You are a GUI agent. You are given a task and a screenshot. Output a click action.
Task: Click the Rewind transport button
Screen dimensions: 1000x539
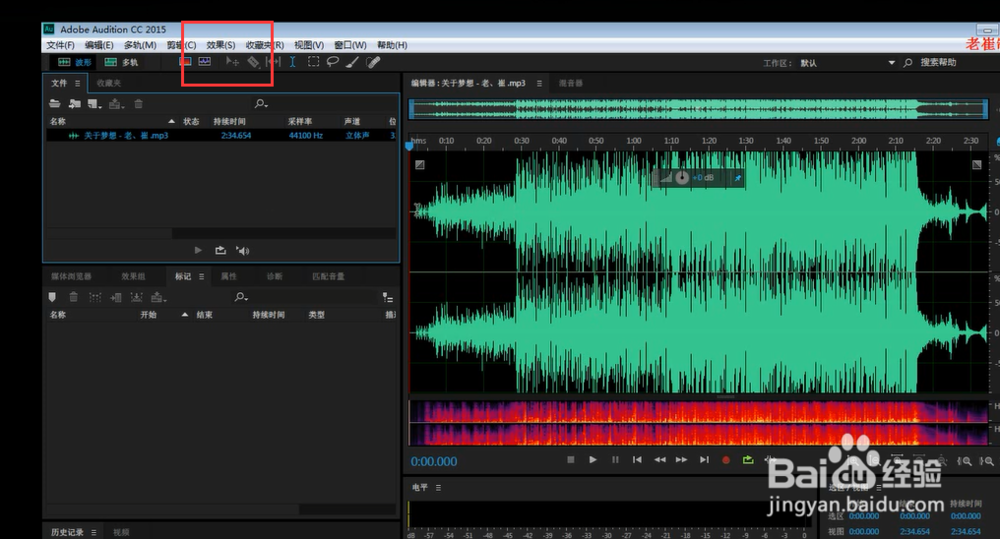pyautogui.click(x=659, y=459)
